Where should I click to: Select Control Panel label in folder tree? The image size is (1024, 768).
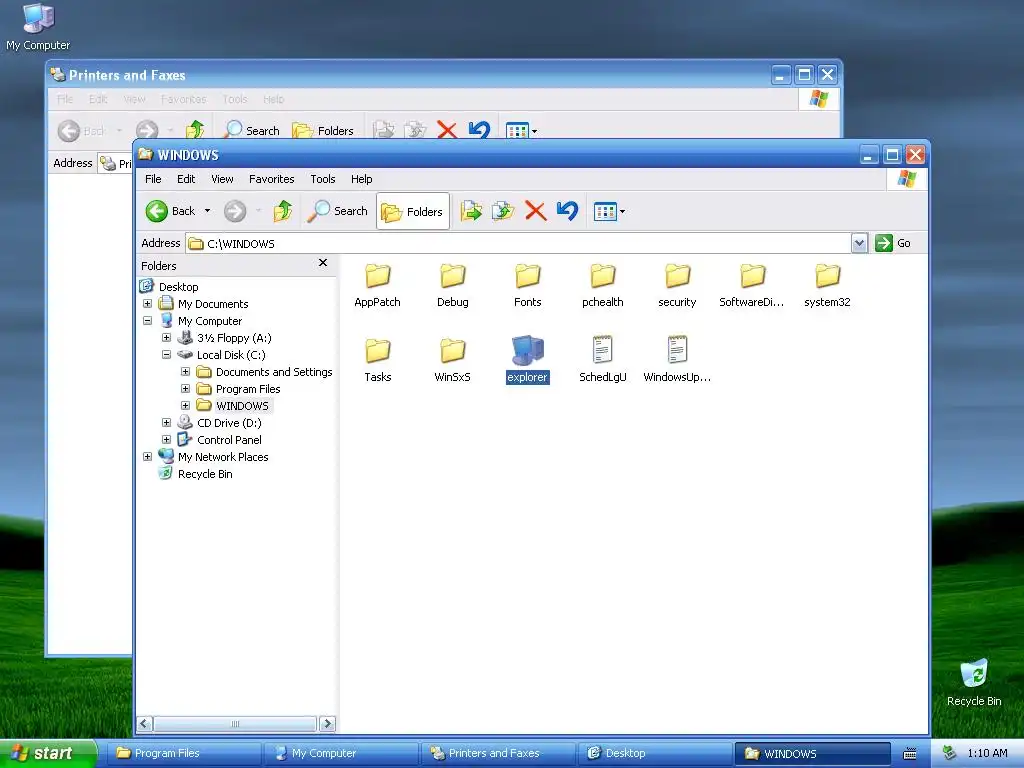coord(229,440)
